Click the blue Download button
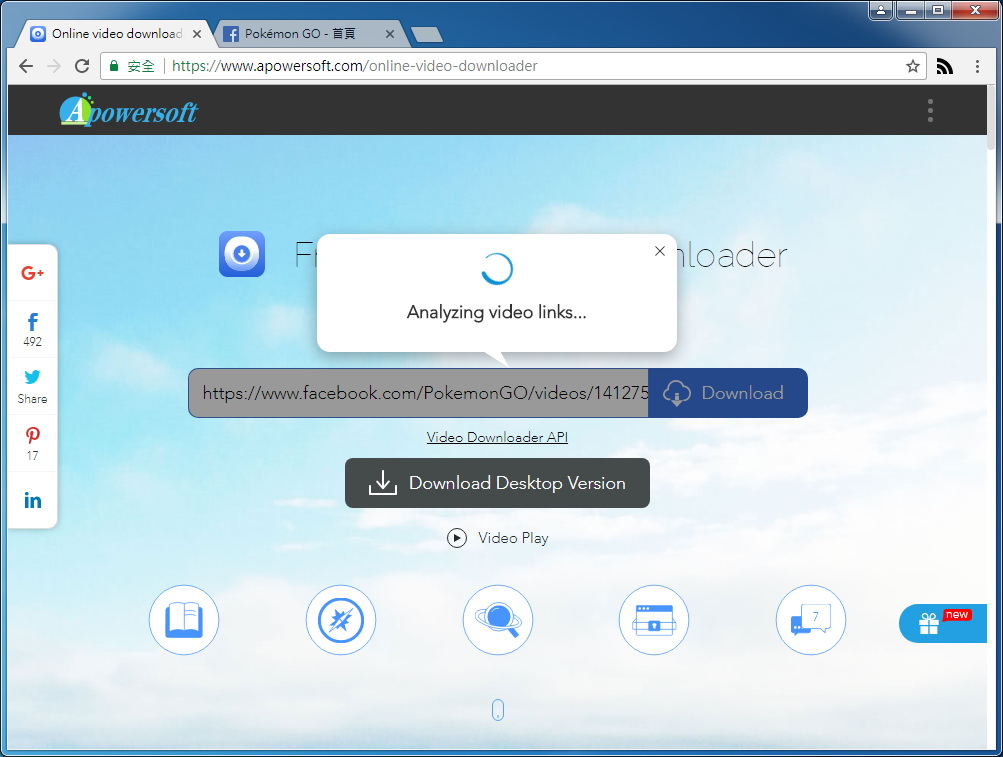 click(728, 393)
